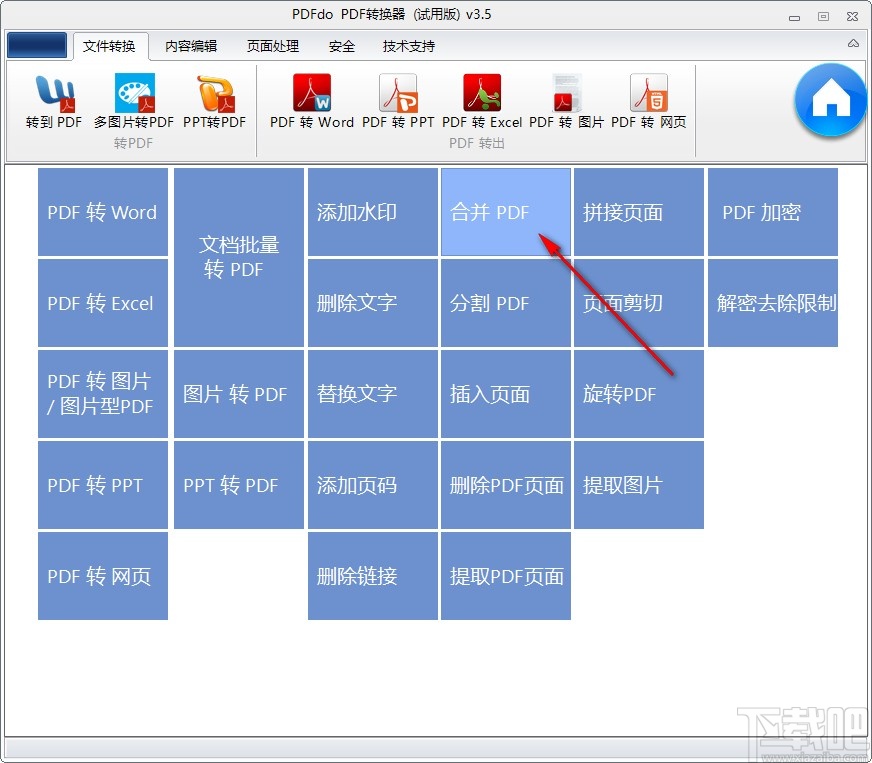Open the 文档批量转 PDF tile
This screenshot has width=872, height=763.
(239, 257)
